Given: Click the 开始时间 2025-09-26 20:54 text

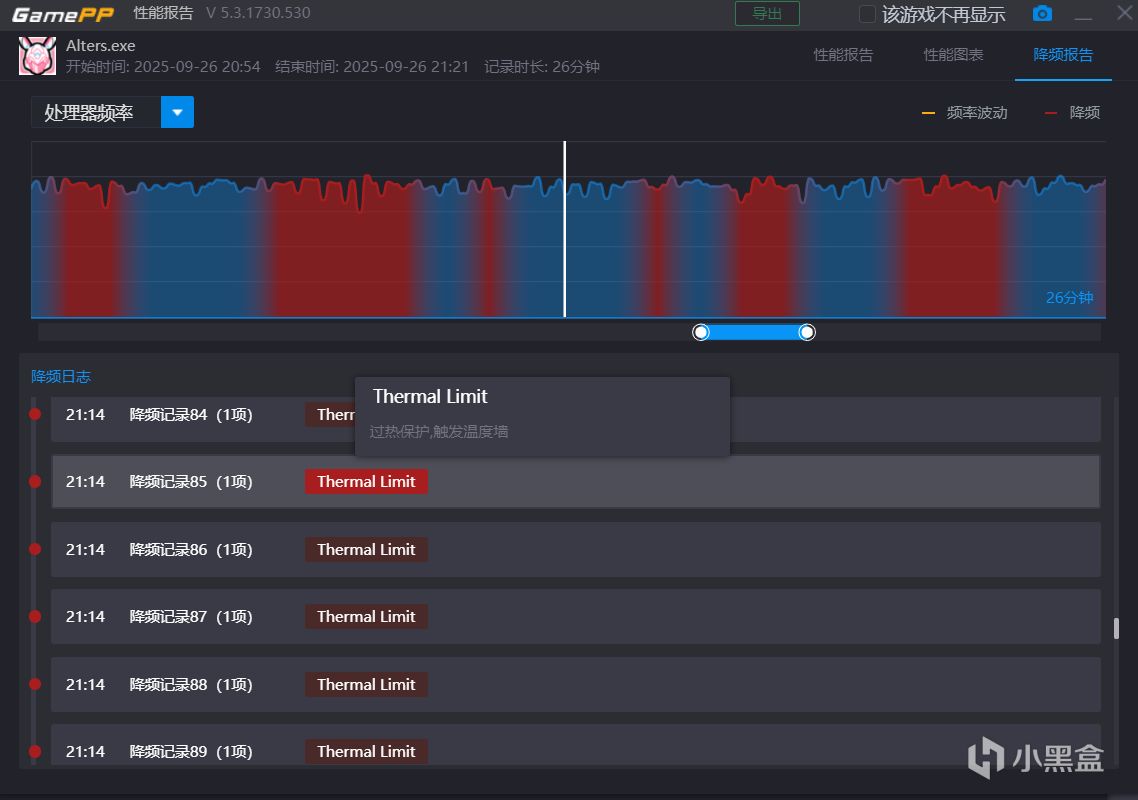Looking at the screenshot, I should [163, 67].
